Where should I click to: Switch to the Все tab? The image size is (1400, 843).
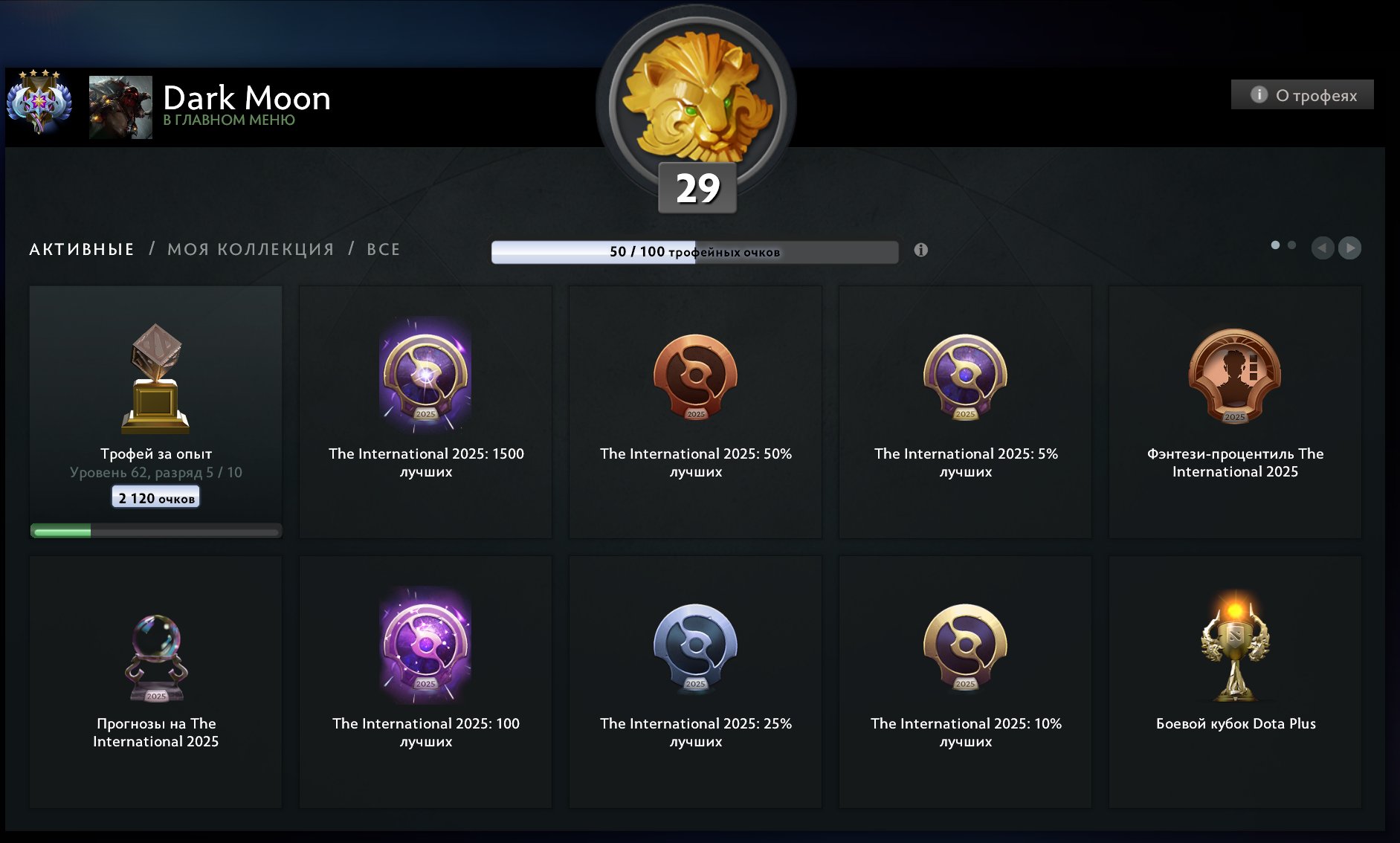click(383, 249)
